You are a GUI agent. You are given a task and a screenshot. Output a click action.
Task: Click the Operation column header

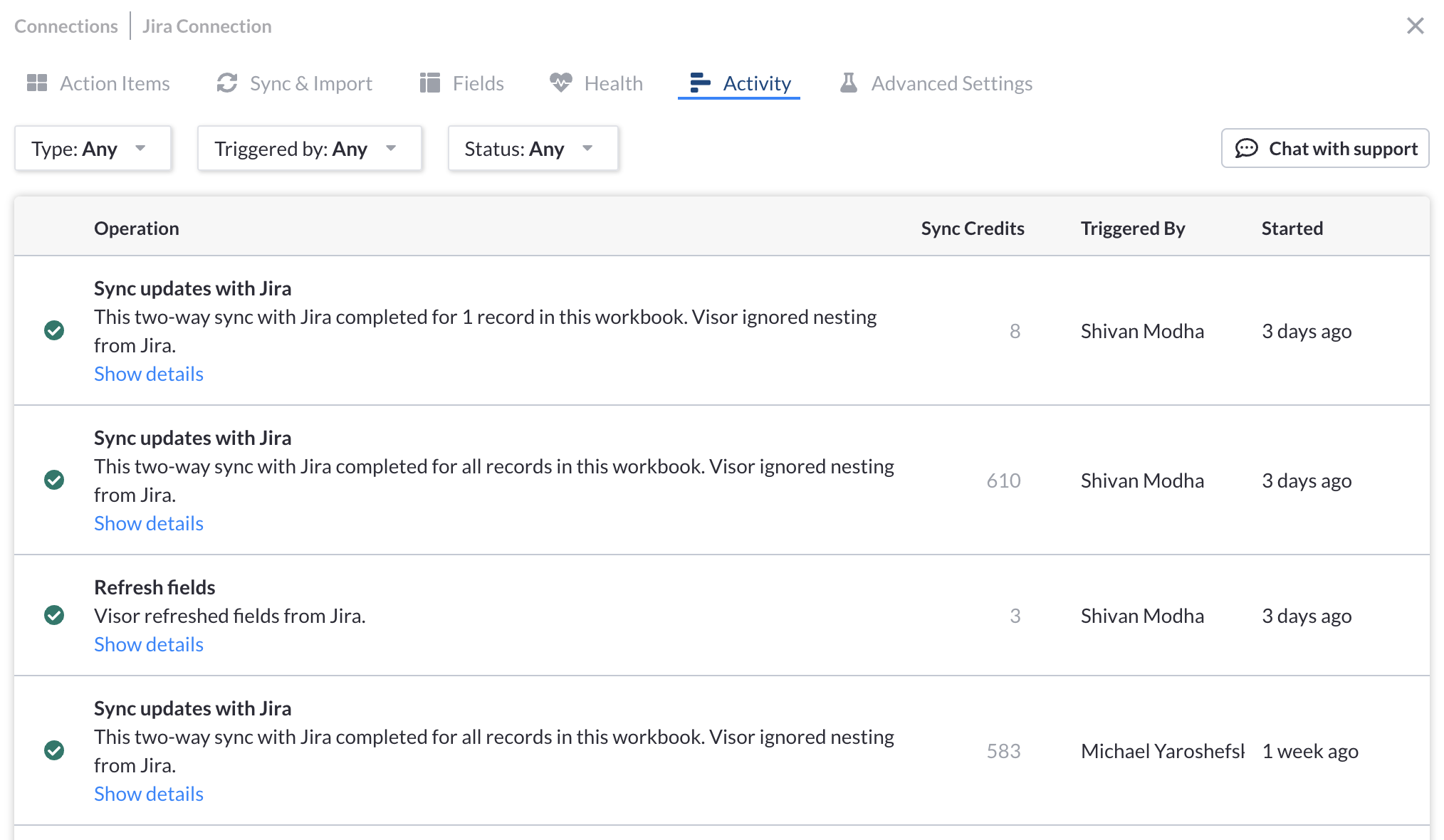point(137,229)
